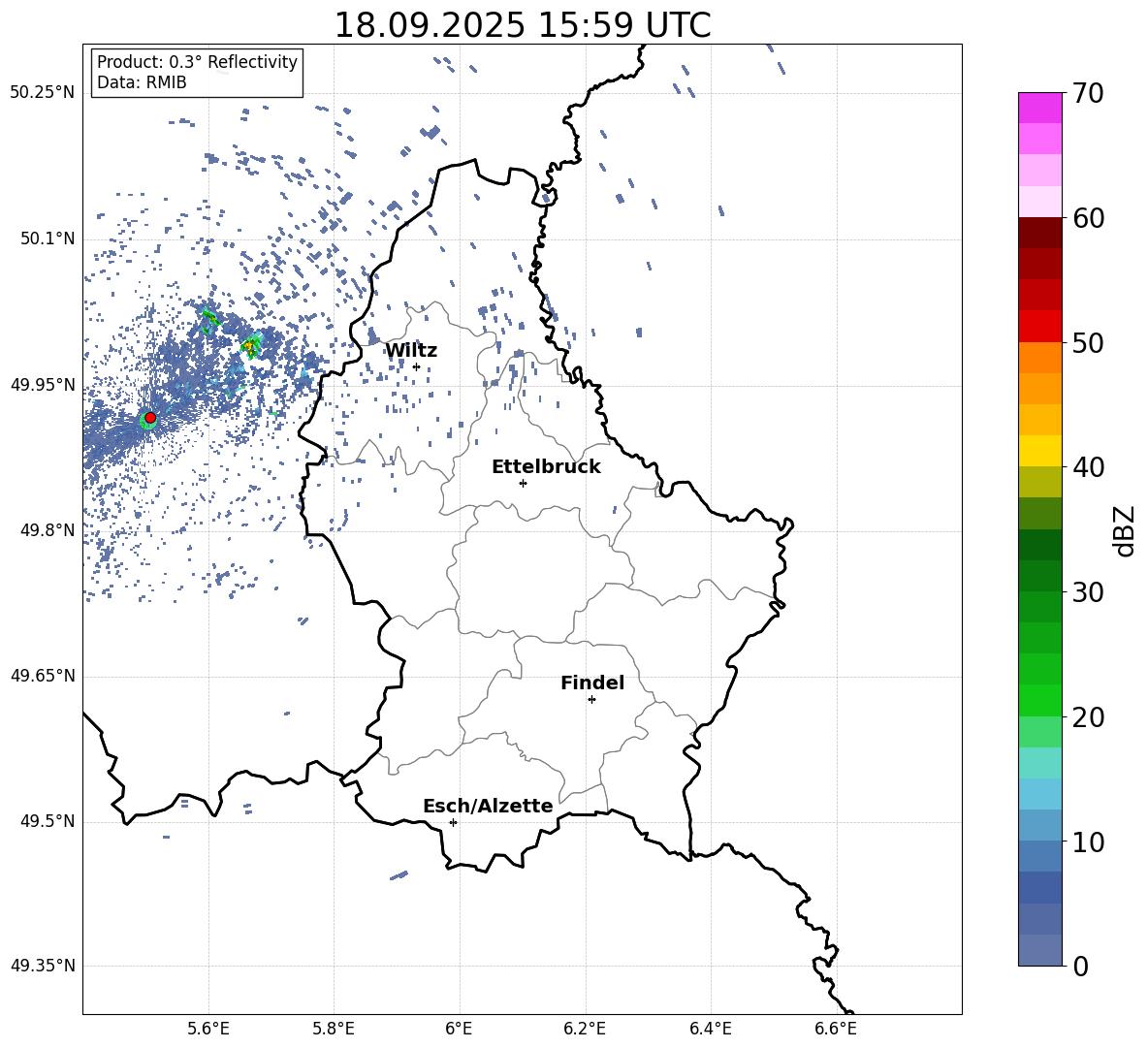Click the colorbar tick label 60
This screenshot has width=1148, height=1048.
1088,218
